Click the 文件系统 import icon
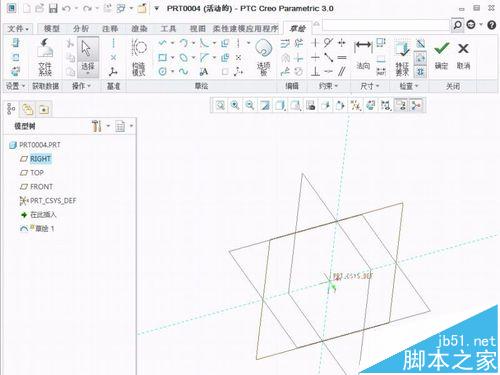This screenshot has height=375, width=500. click(45, 57)
